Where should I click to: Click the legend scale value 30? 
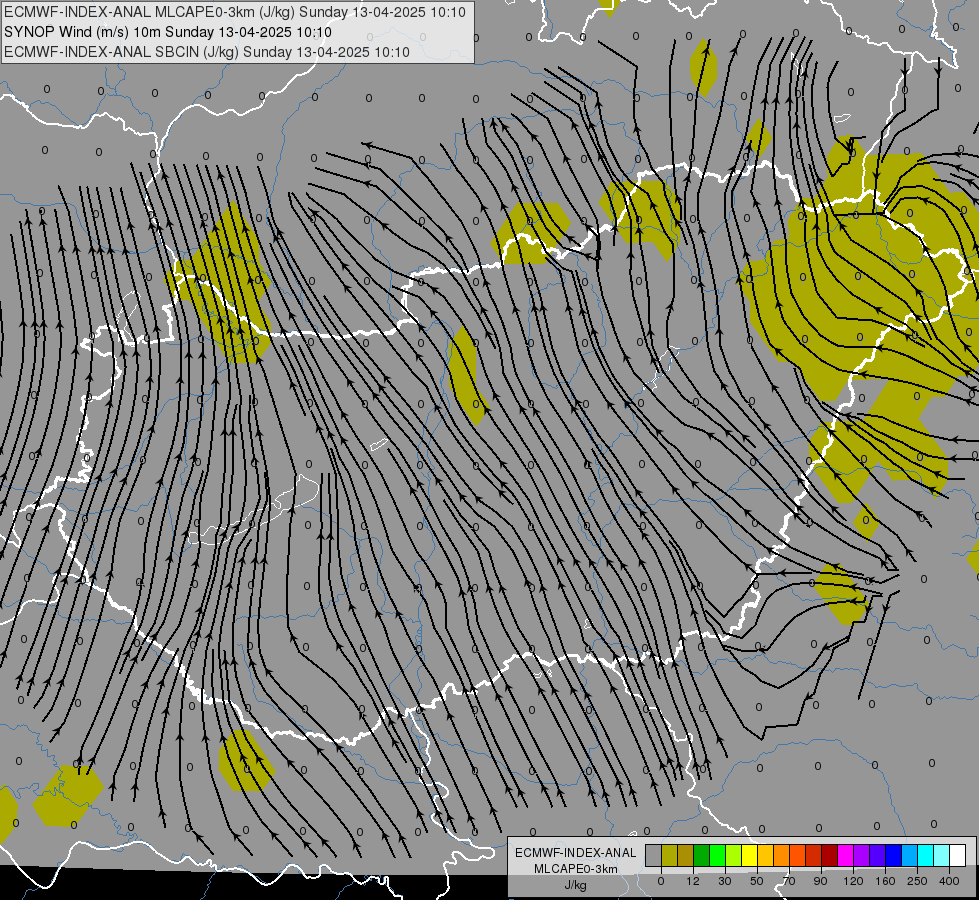point(725,881)
